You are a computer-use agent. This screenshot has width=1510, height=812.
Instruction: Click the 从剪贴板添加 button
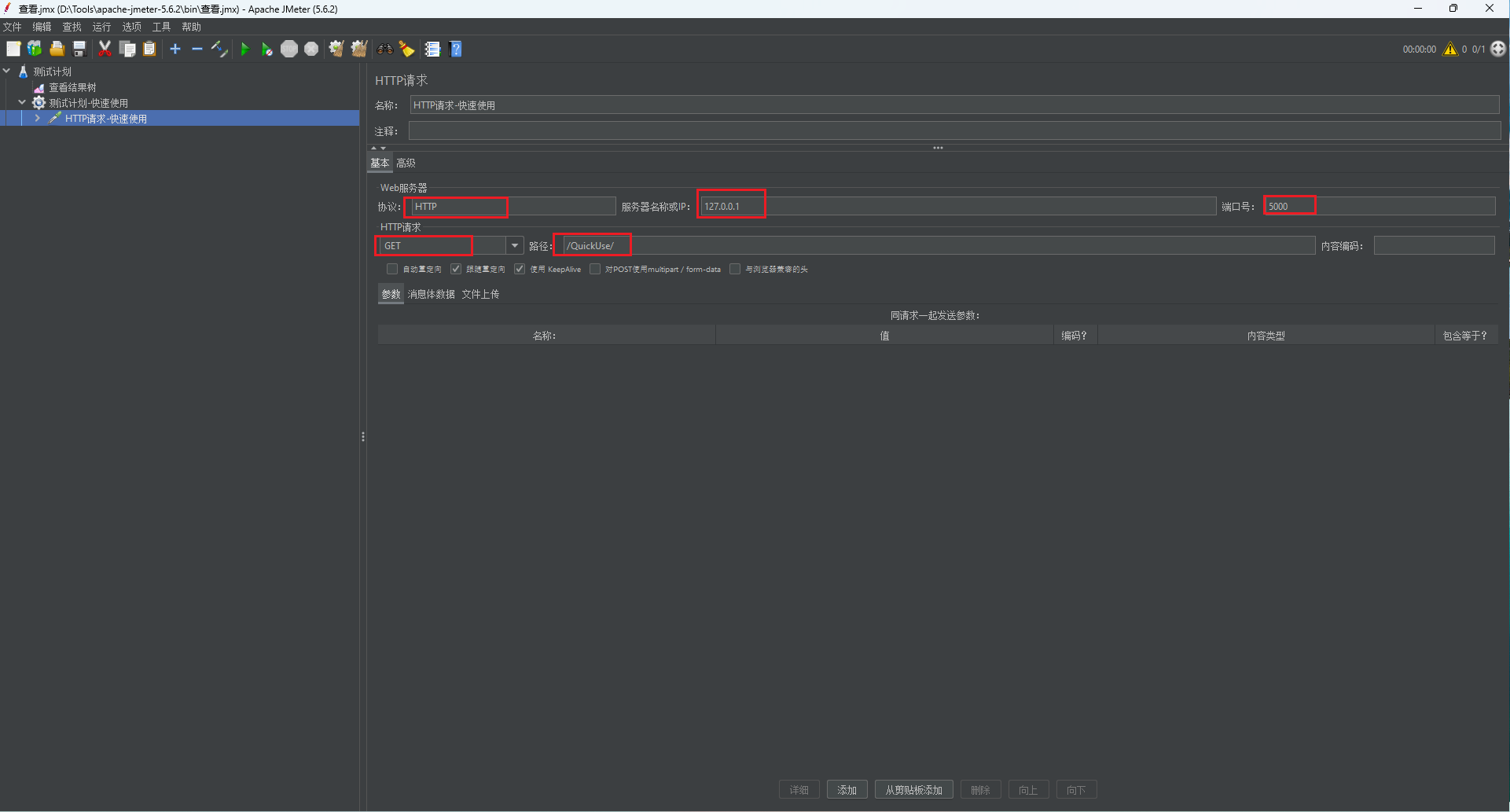click(x=913, y=790)
